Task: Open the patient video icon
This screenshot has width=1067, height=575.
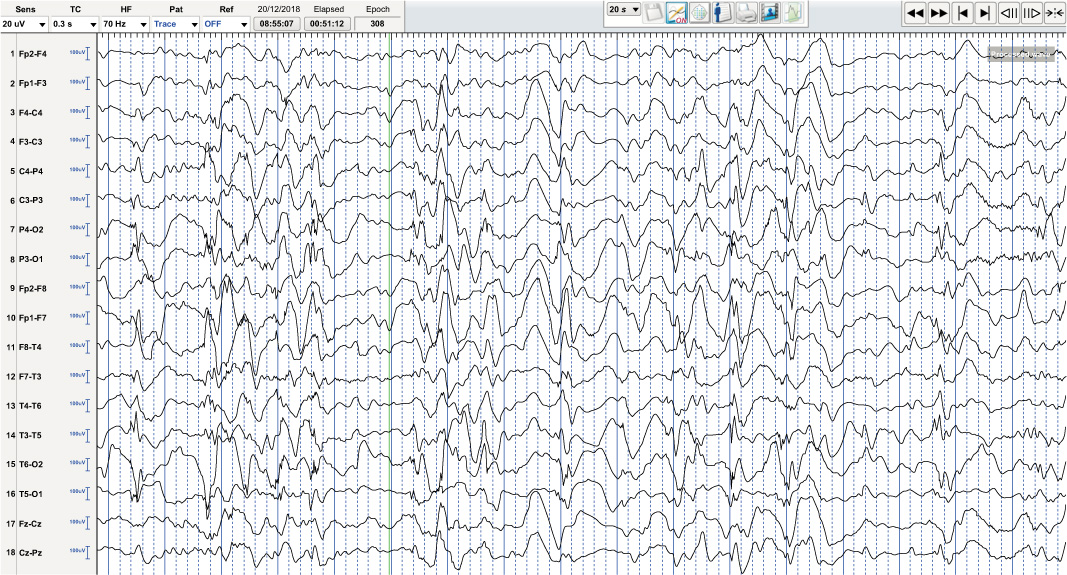Action: 770,13
